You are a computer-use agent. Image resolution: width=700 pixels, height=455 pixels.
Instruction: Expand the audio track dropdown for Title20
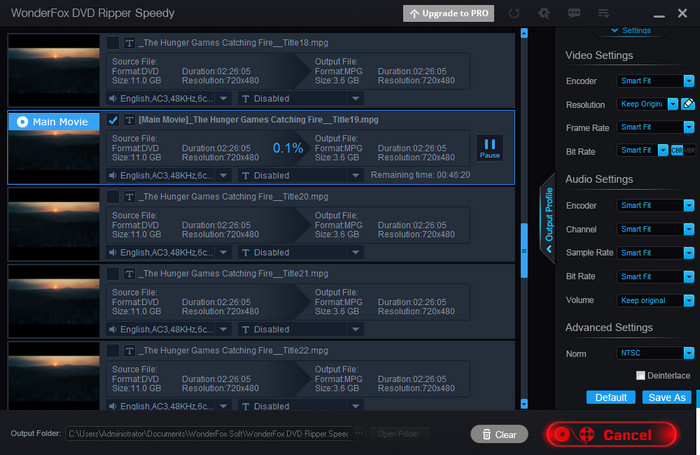pos(224,252)
